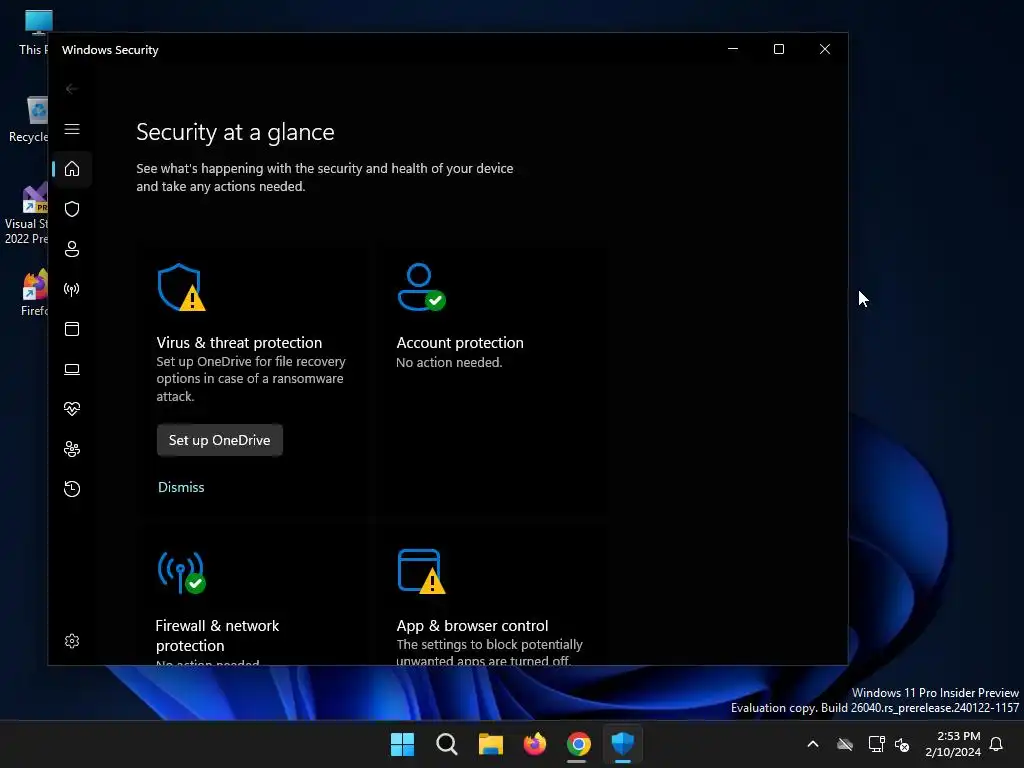
Task: Click the Virus & threat protection shield warning icon
Action: pos(181,287)
